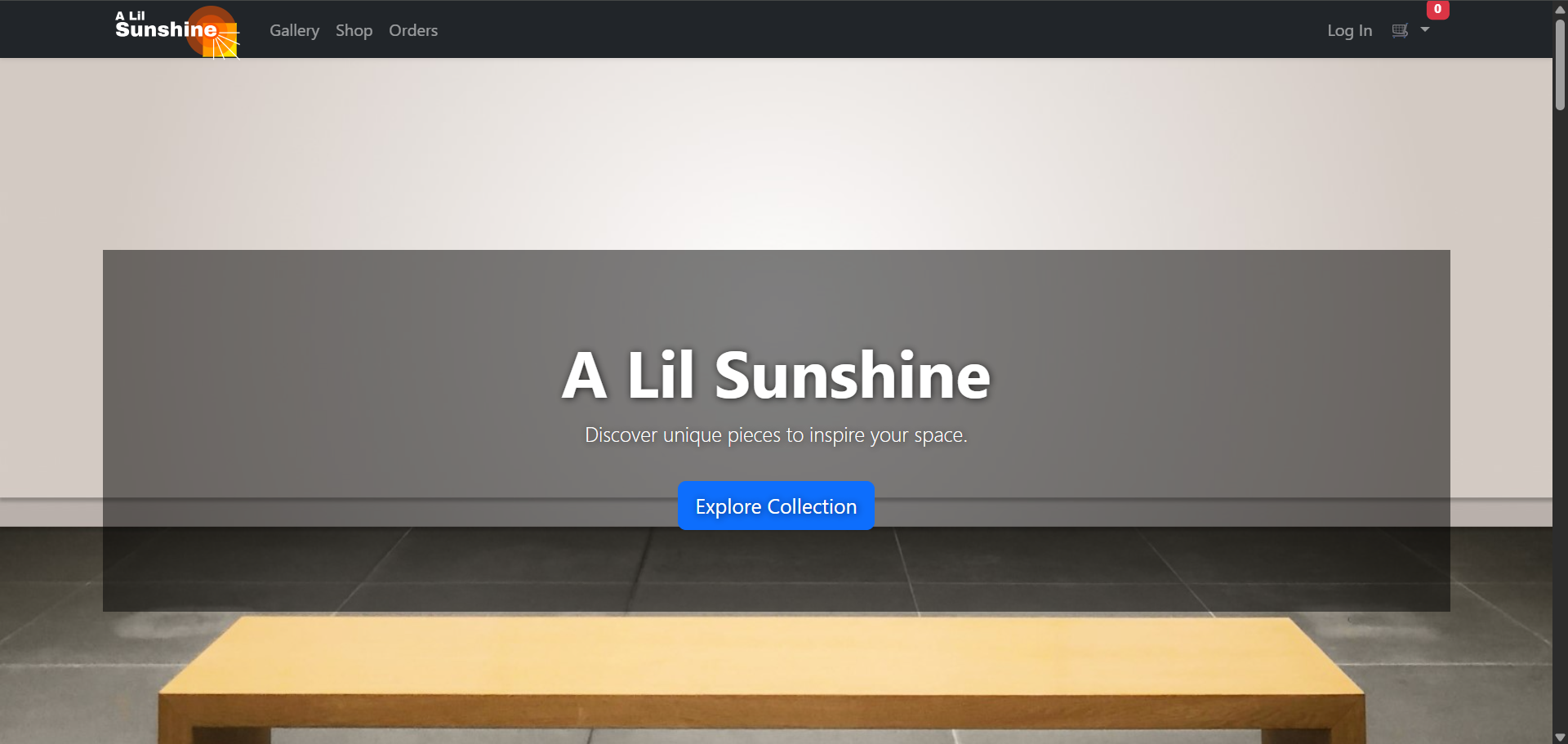Open the Gallery page from navbar
This screenshot has width=1568, height=744.
[x=294, y=31]
